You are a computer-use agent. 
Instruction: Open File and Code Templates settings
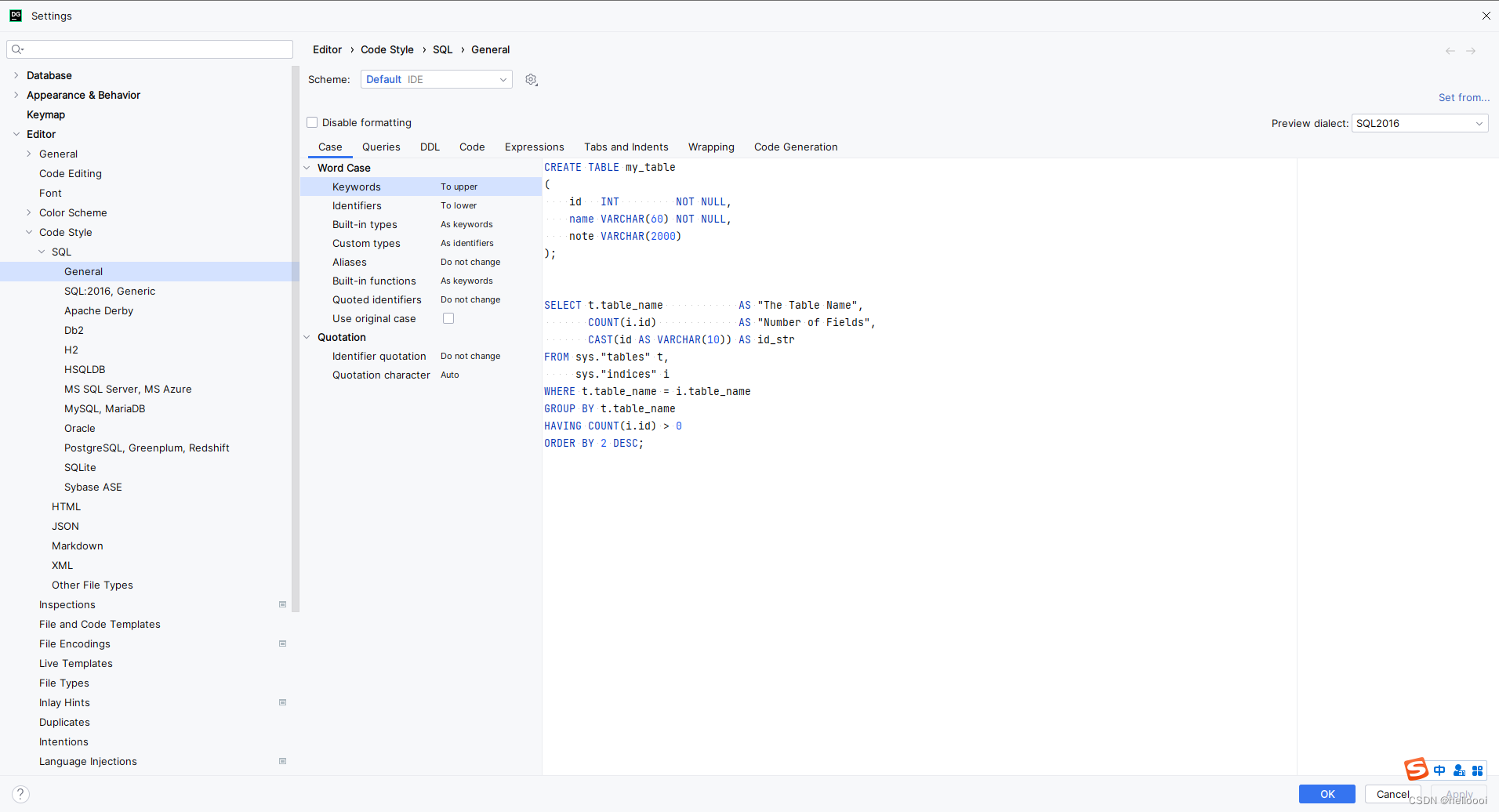(100, 624)
